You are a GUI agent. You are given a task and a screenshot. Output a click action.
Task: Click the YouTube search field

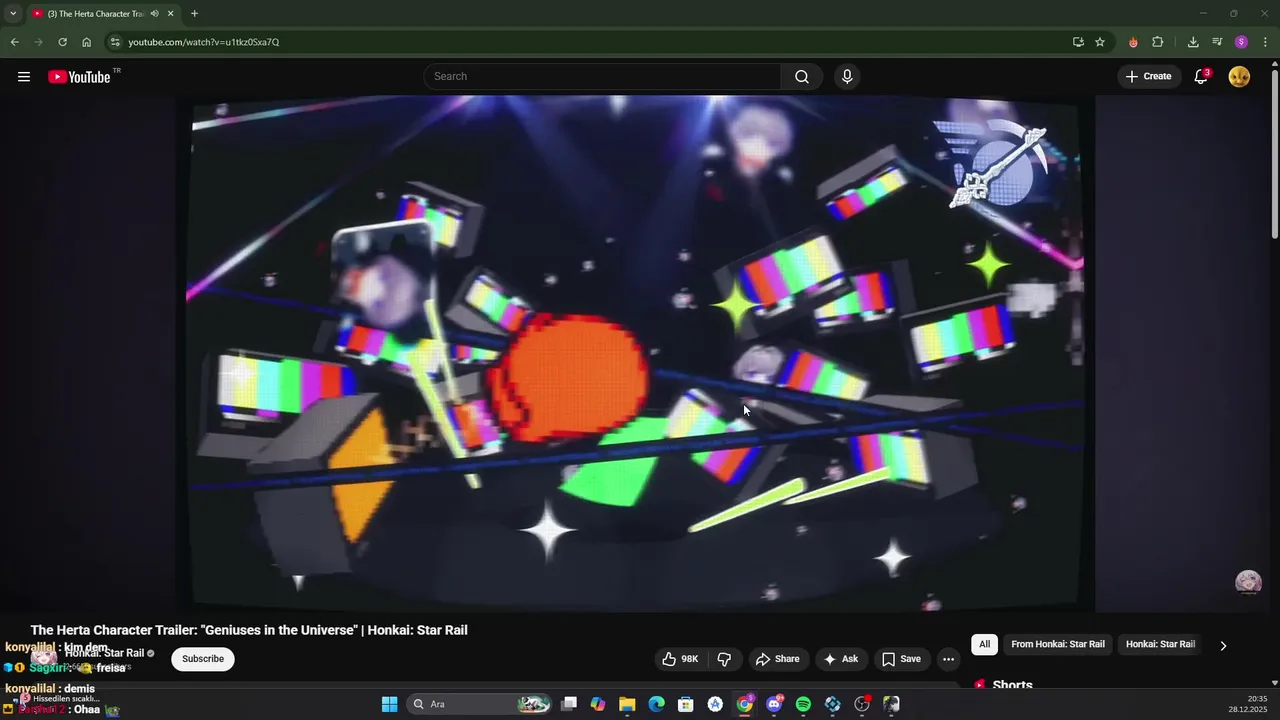pyautogui.click(x=602, y=77)
